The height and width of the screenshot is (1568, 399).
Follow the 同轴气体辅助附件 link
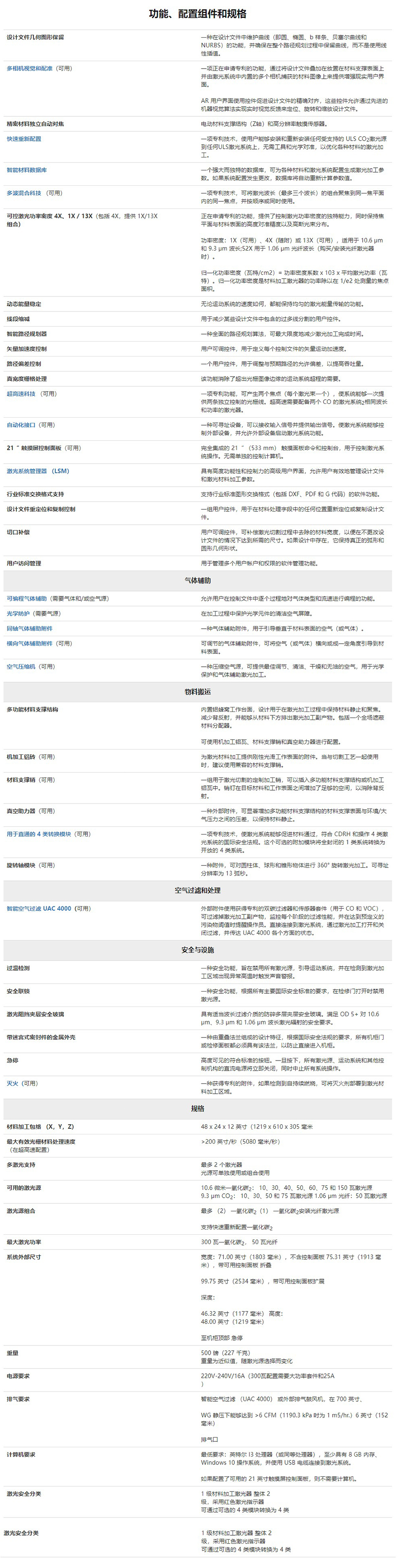29,629
